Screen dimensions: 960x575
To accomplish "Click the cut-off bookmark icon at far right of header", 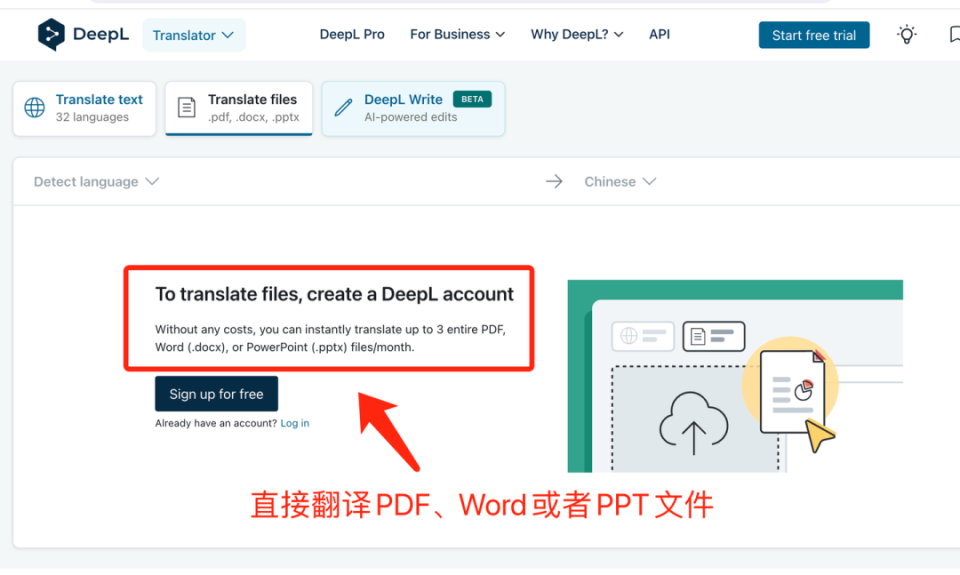I will point(954,34).
